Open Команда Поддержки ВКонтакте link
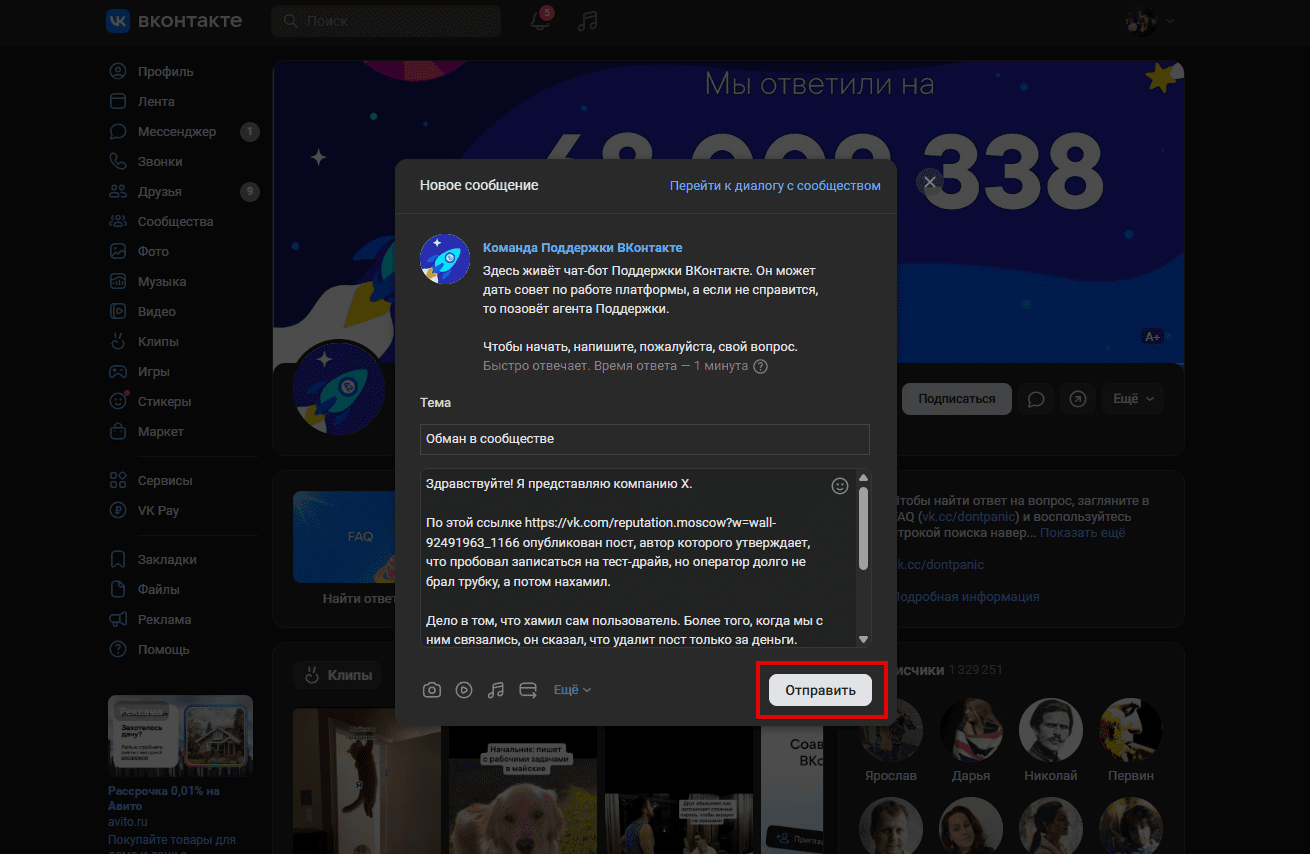Screen dimensions: 1310x854 (583, 247)
